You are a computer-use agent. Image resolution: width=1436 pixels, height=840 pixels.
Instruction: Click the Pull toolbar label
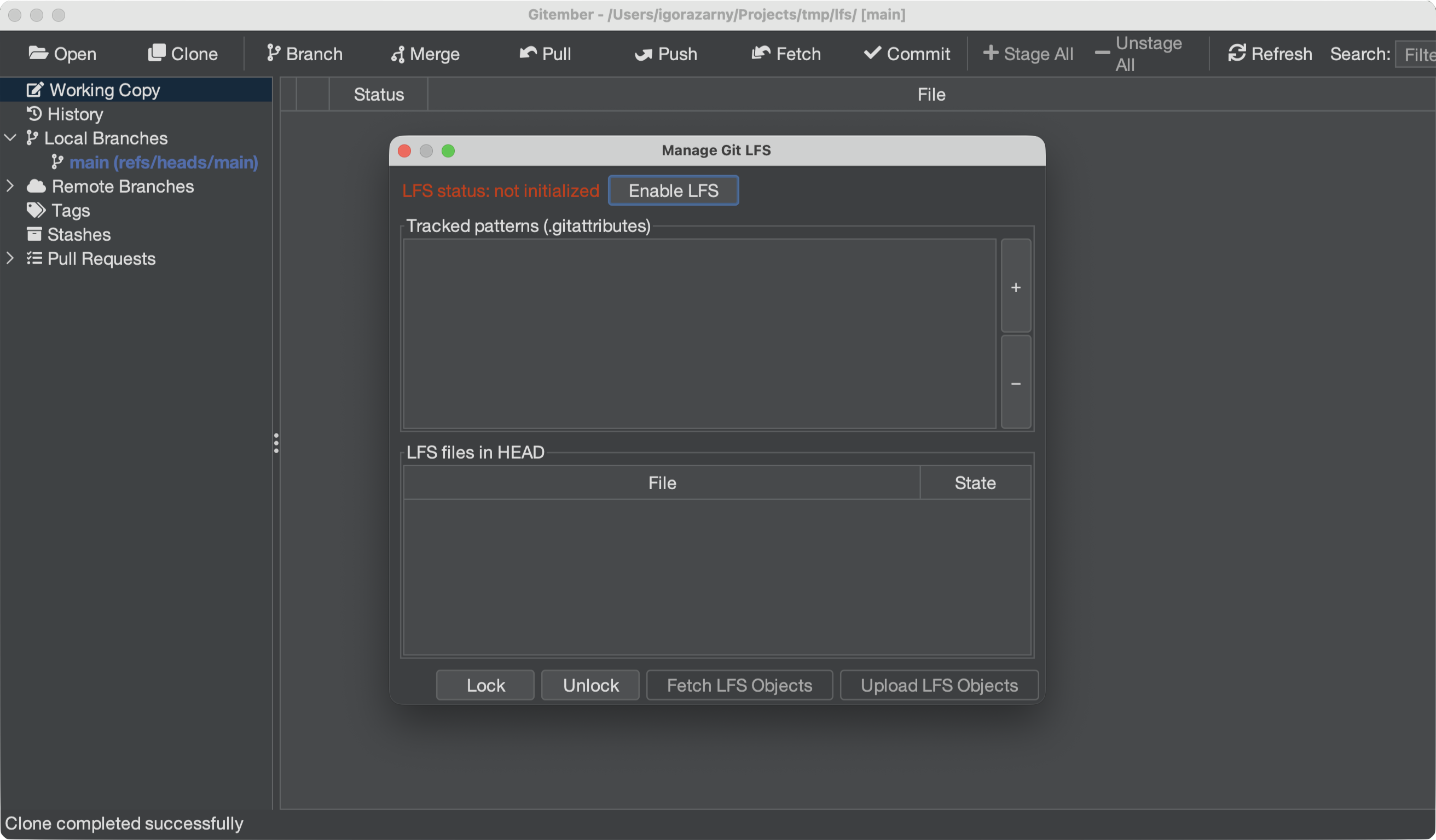point(556,54)
